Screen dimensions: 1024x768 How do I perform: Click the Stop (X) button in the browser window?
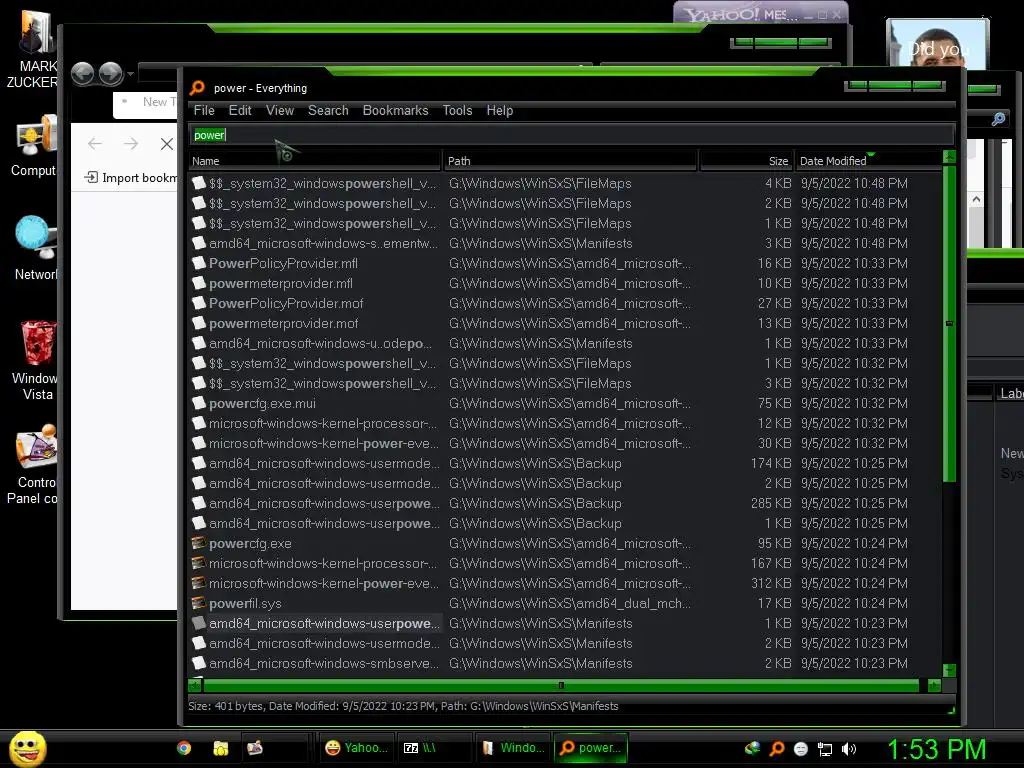(167, 144)
